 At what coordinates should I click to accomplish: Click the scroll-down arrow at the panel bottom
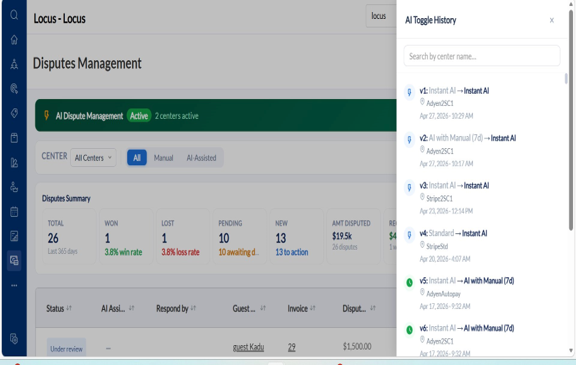click(571, 350)
